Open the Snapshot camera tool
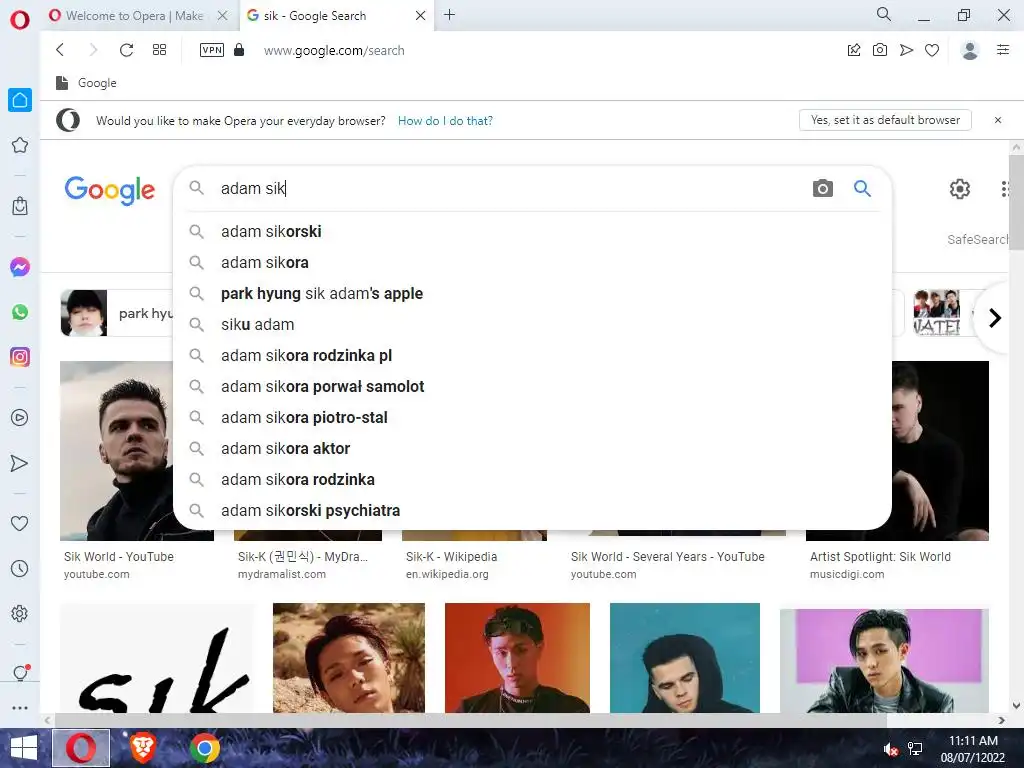The image size is (1024, 768). 880,50
